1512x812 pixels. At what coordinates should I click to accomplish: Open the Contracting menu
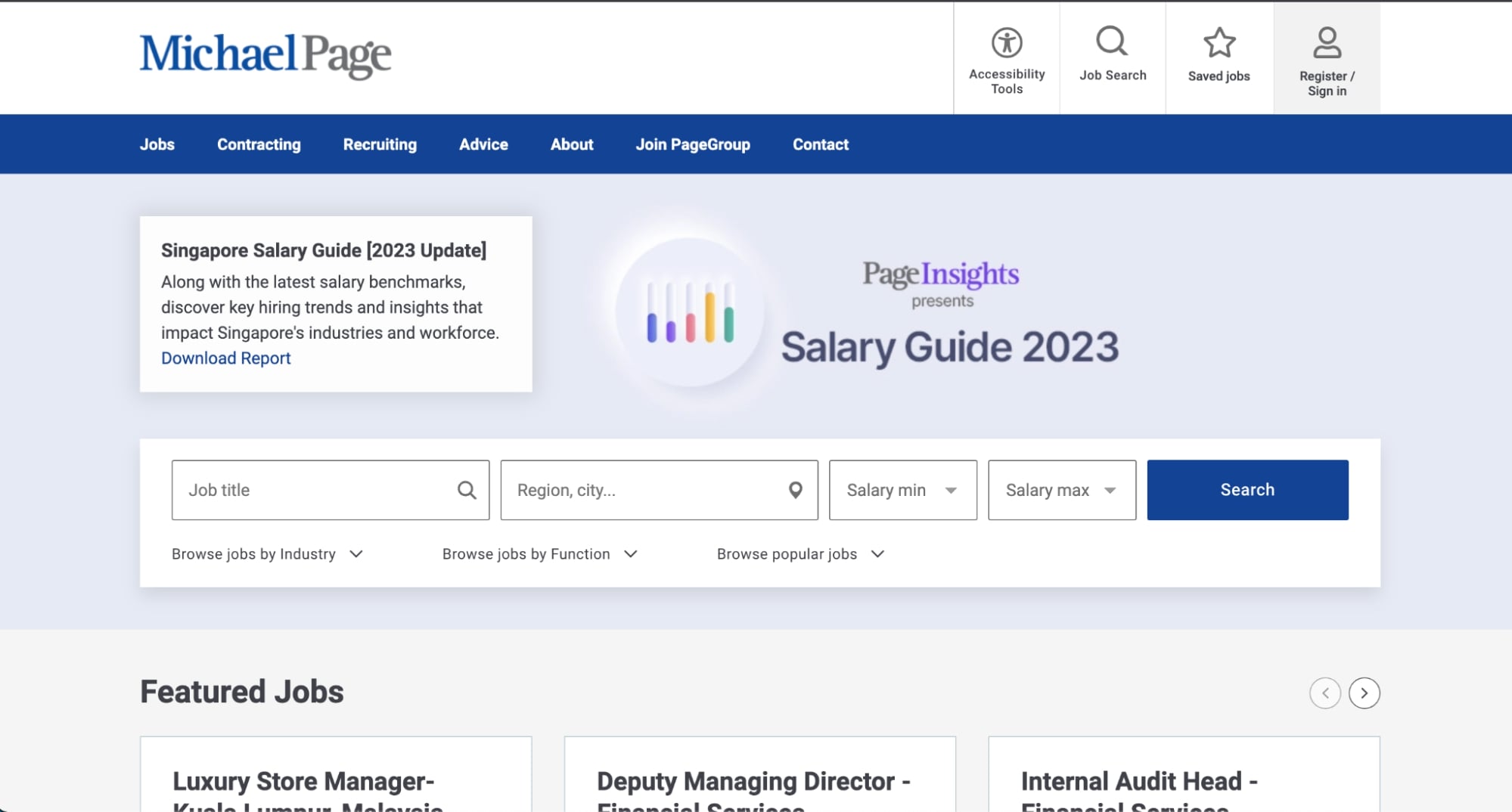(259, 144)
